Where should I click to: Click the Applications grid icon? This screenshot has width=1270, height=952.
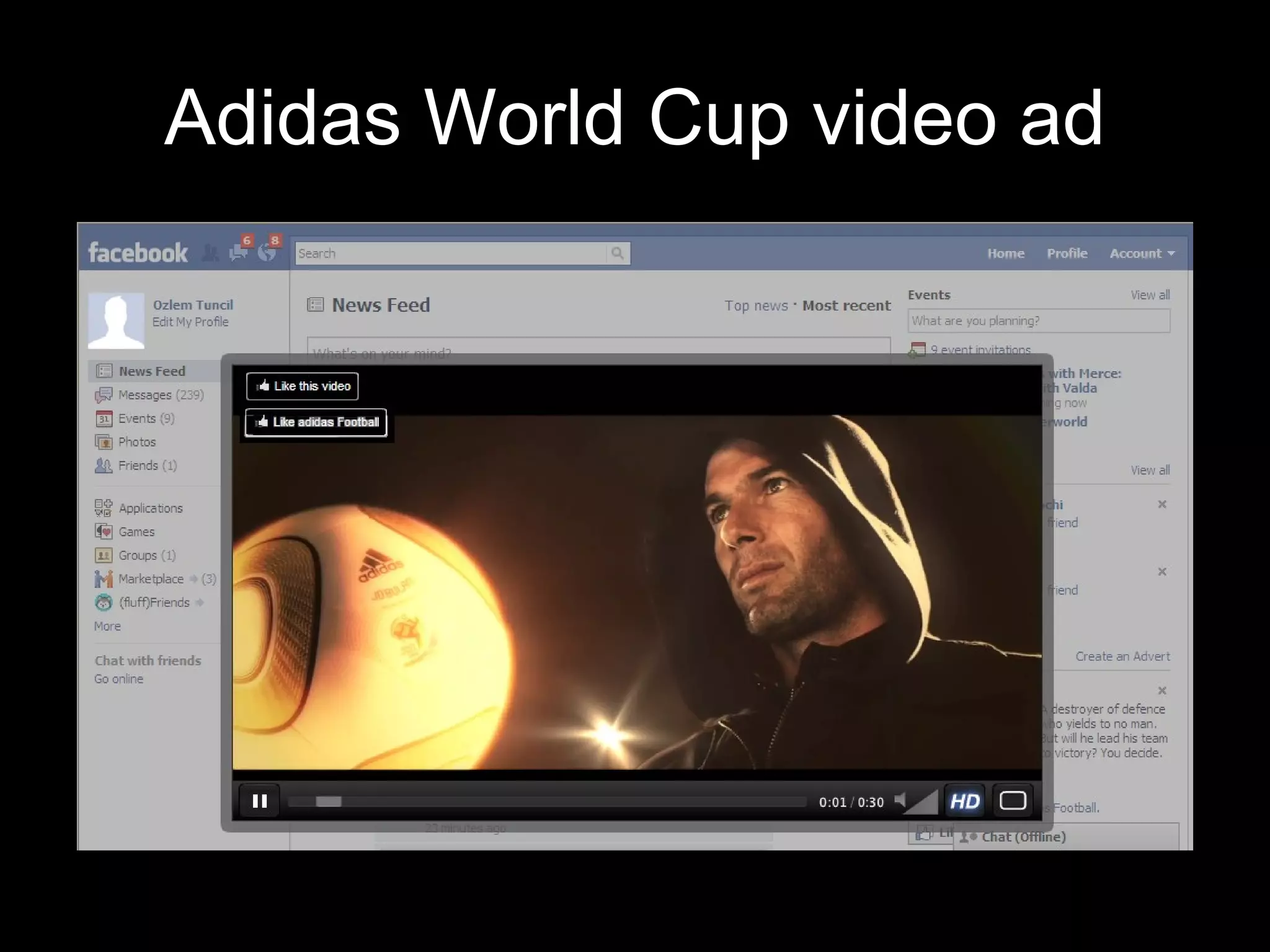[103, 508]
